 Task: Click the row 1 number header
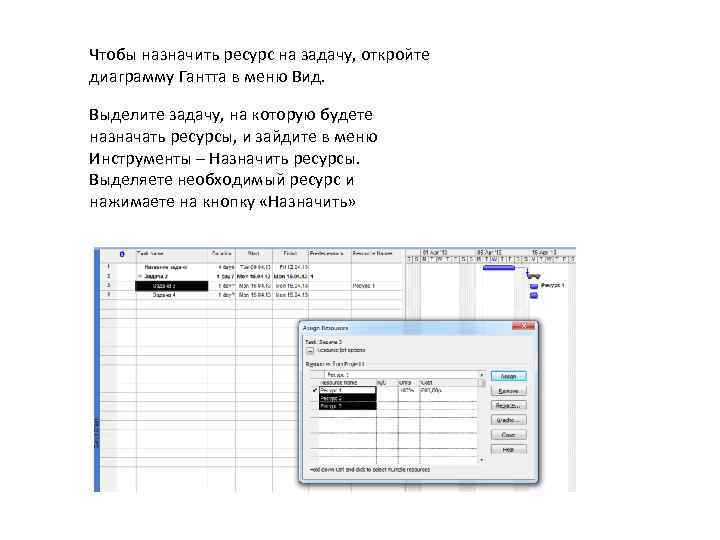[x=109, y=266]
